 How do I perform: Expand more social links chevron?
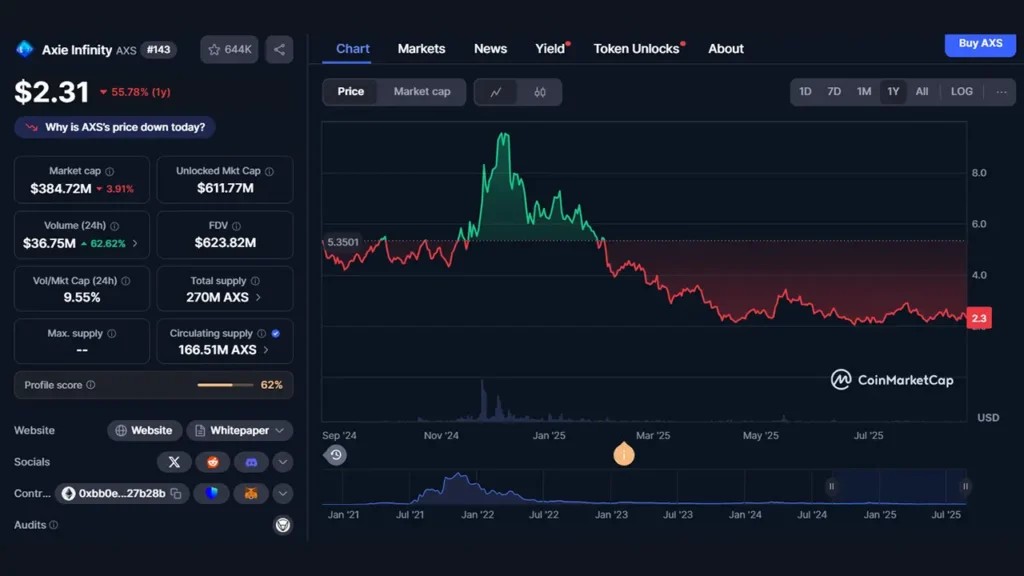(283, 462)
